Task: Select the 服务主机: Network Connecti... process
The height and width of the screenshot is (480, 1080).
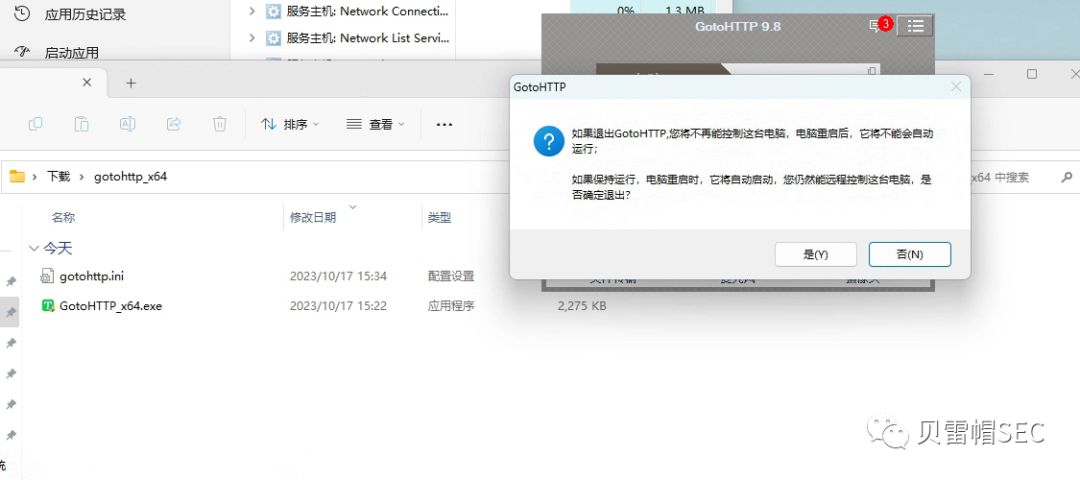Action: coord(368,11)
